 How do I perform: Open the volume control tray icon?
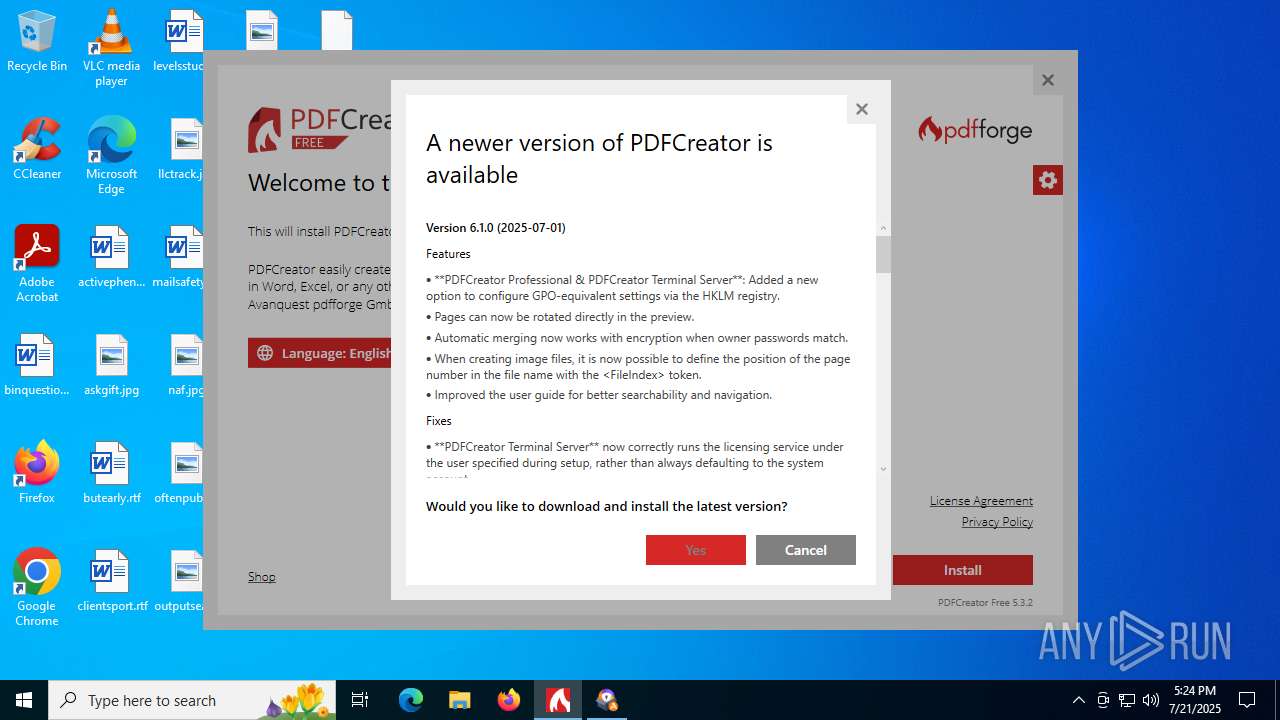click(x=1151, y=700)
